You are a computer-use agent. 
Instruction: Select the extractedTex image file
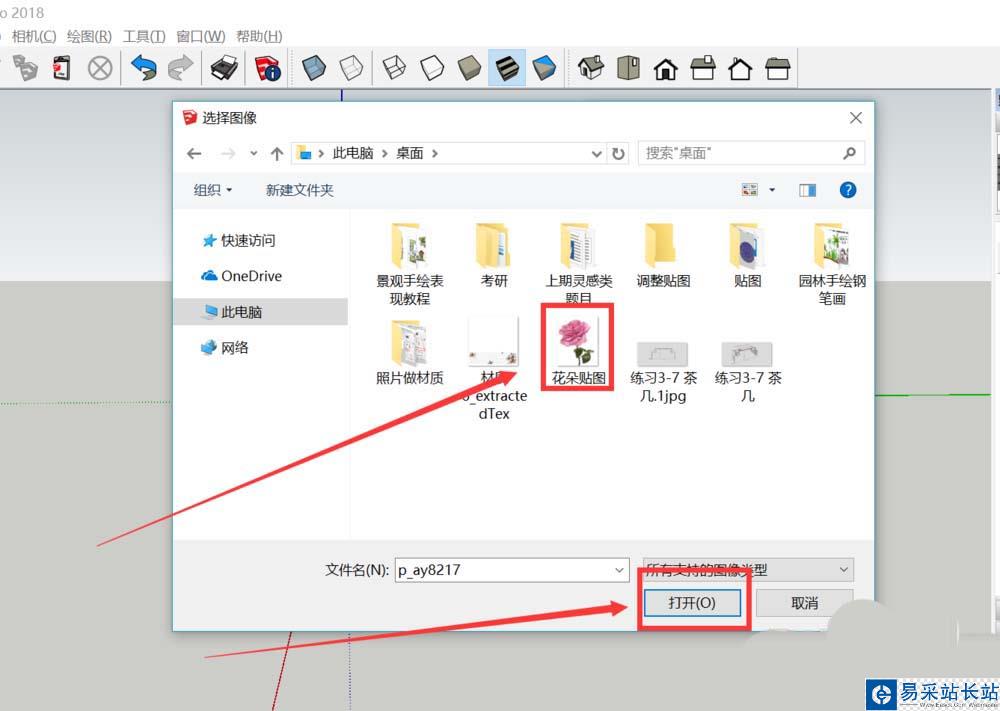pos(494,369)
